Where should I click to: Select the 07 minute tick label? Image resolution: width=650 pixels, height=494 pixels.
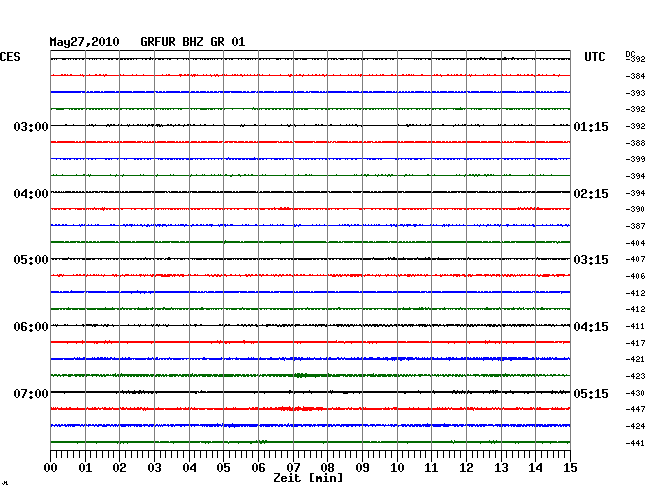tap(293, 468)
